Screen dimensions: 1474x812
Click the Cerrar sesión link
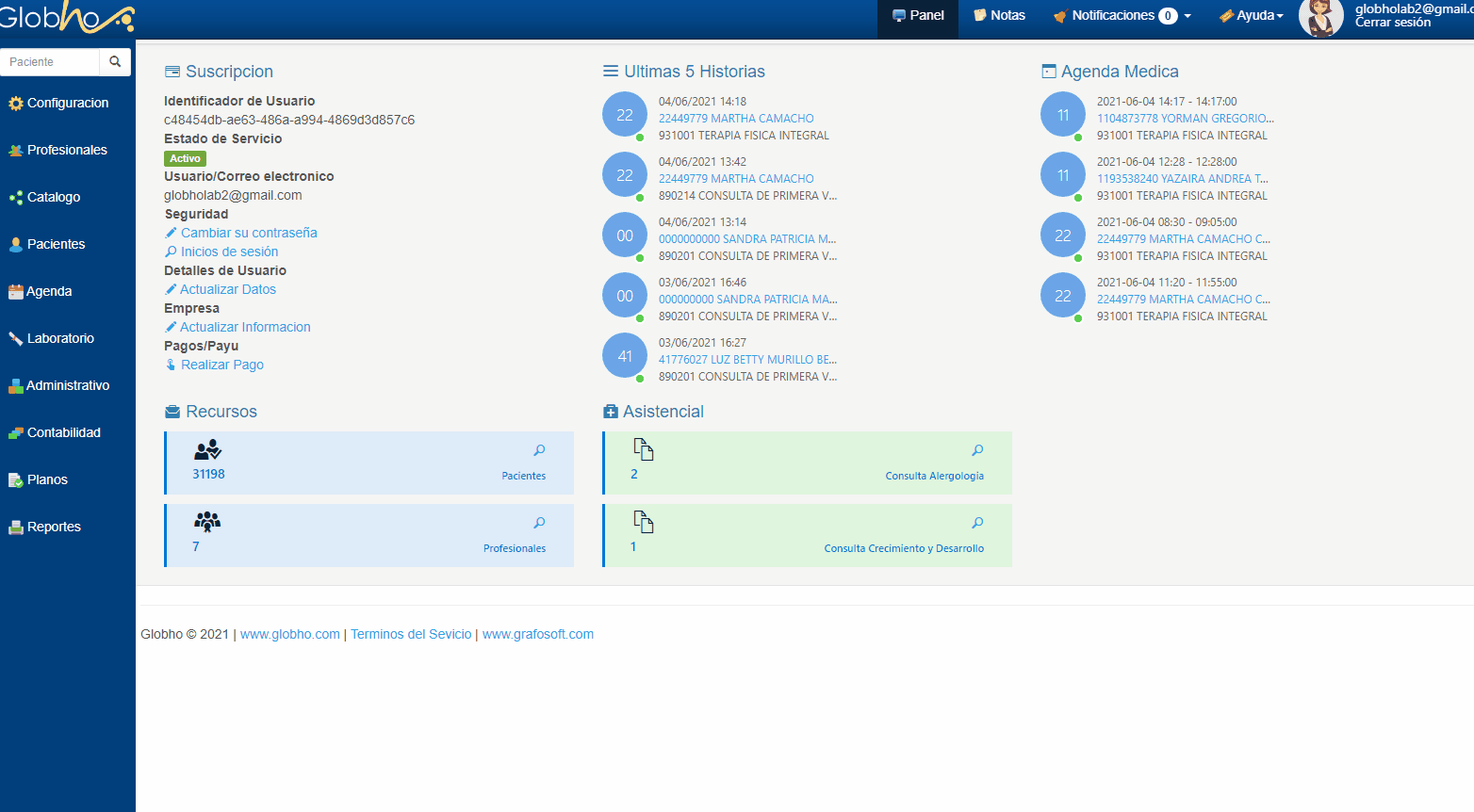pyautogui.click(x=1392, y=23)
